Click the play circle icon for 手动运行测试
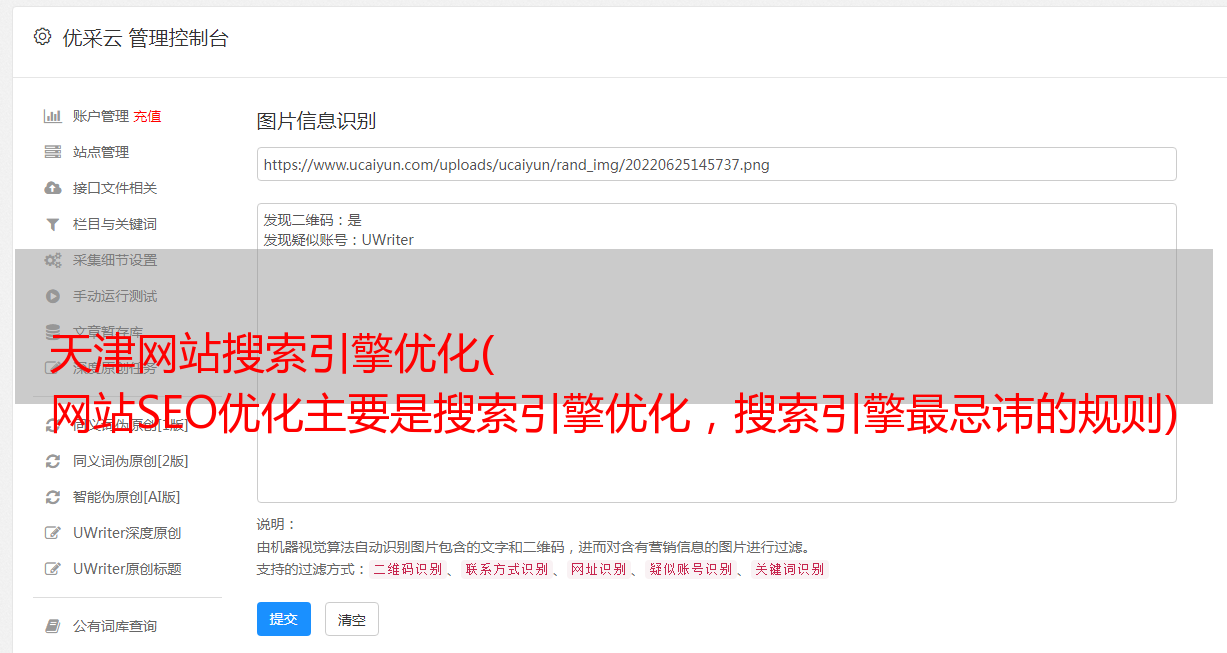 [53, 296]
